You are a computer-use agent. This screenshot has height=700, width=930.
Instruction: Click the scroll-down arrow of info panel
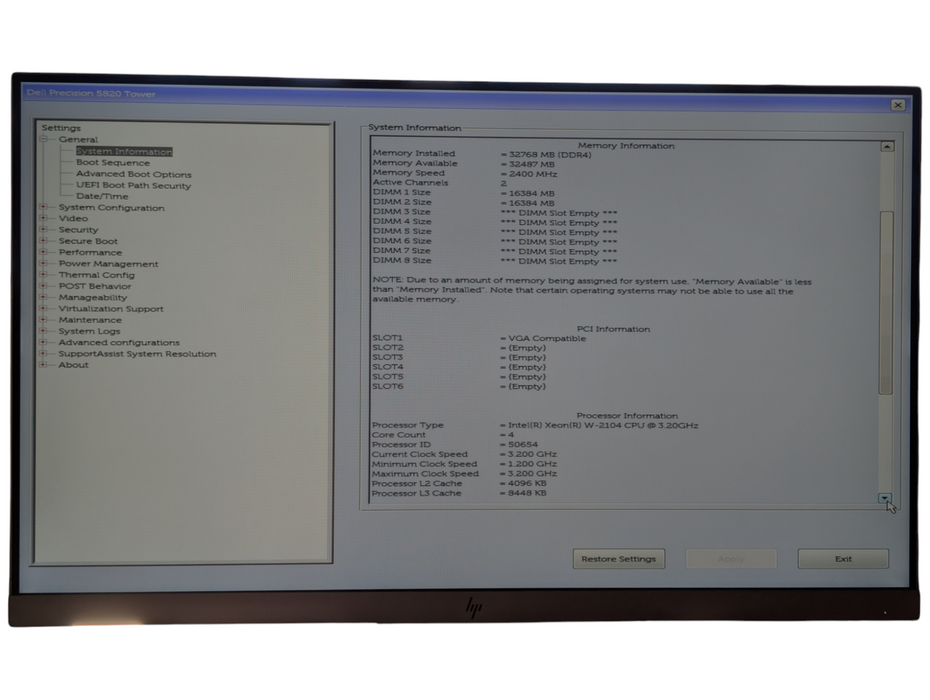(886, 498)
